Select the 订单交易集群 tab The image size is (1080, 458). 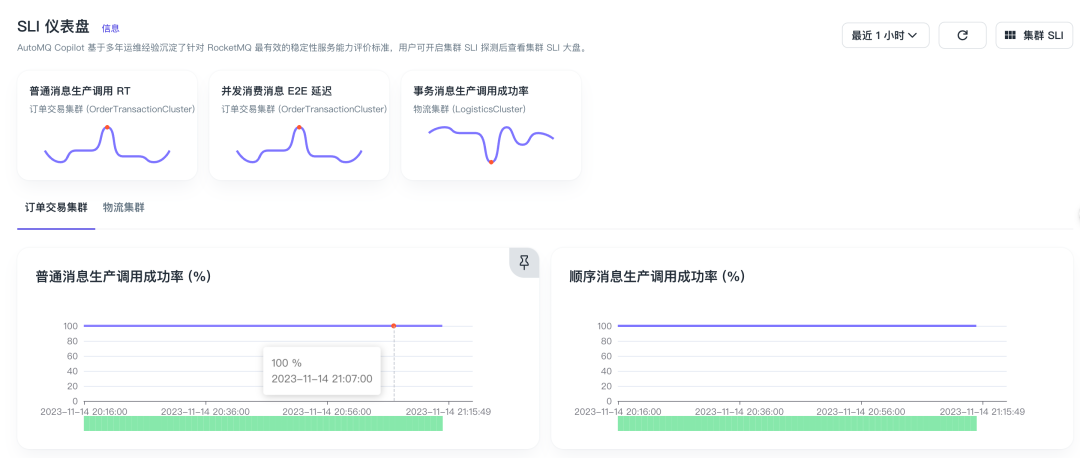click(56, 208)
